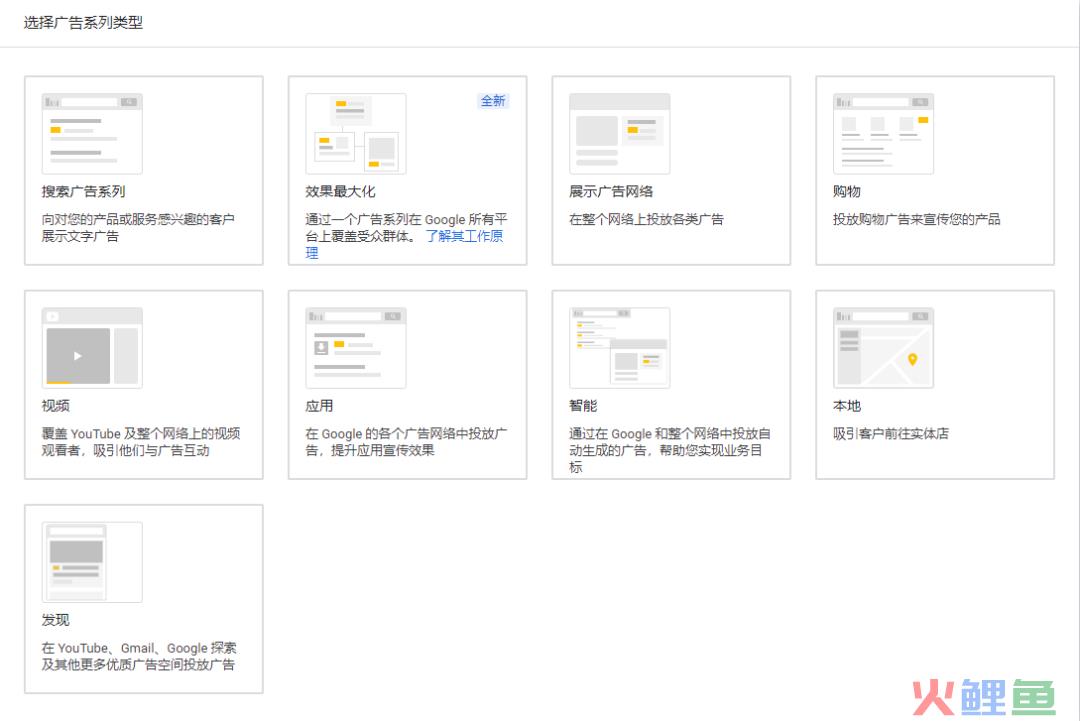The image size is (1080, 721).
Task: Click description 覆盖 YouTube 及整个网络上的视频观看者
Action: 141,441
